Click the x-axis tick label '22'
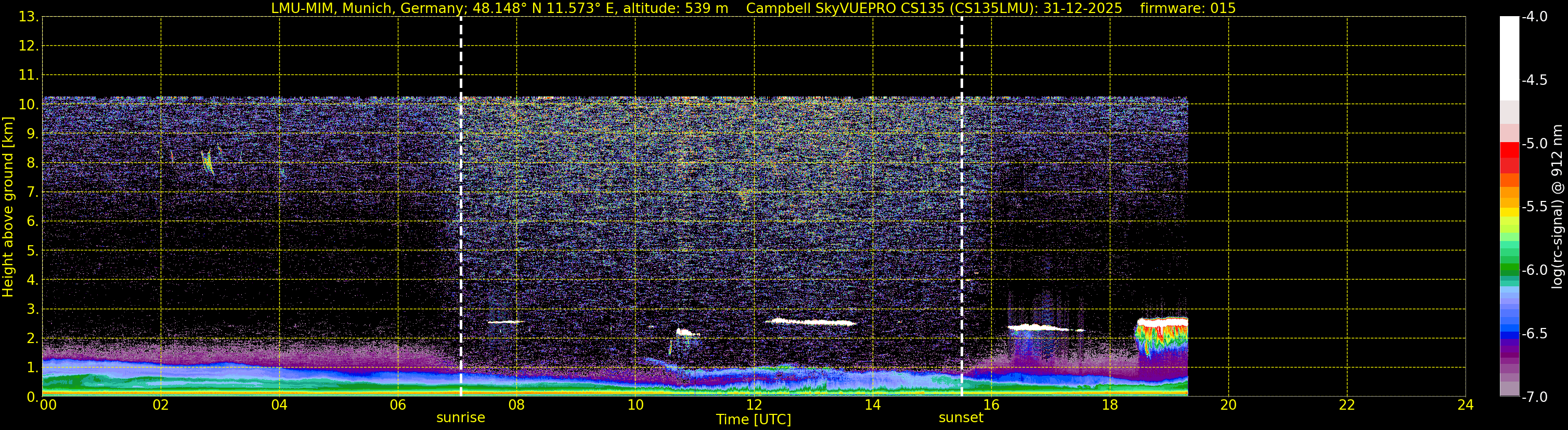Image resolution: width=1568 pixels, height=430 pixels. pos(1347,405)
